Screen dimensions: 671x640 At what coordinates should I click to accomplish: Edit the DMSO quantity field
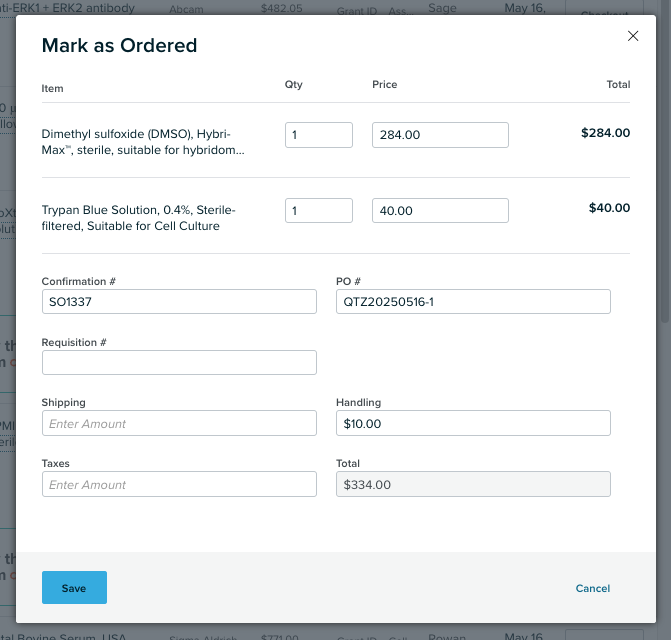point(319,135)
